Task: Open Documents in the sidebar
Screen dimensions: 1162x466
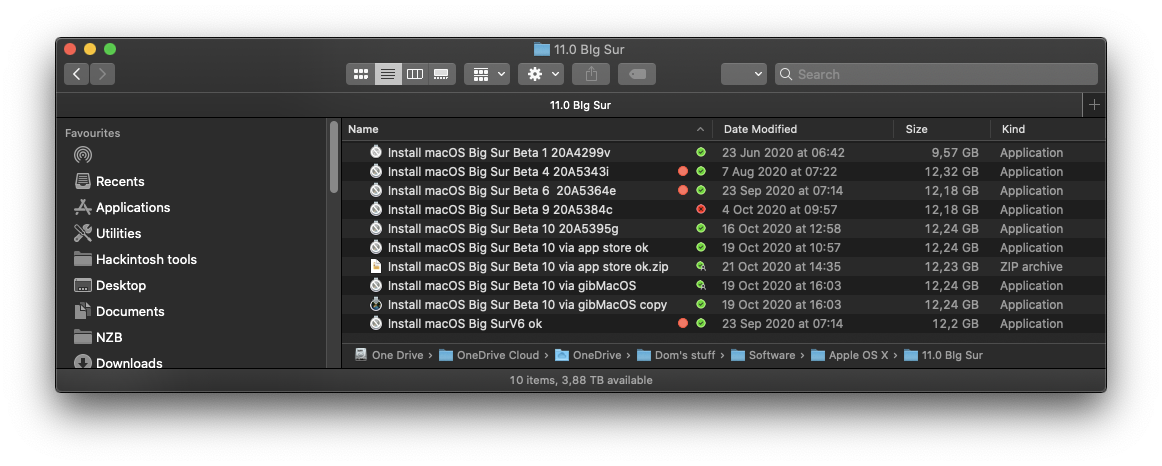Action: (x=119, y=311)
